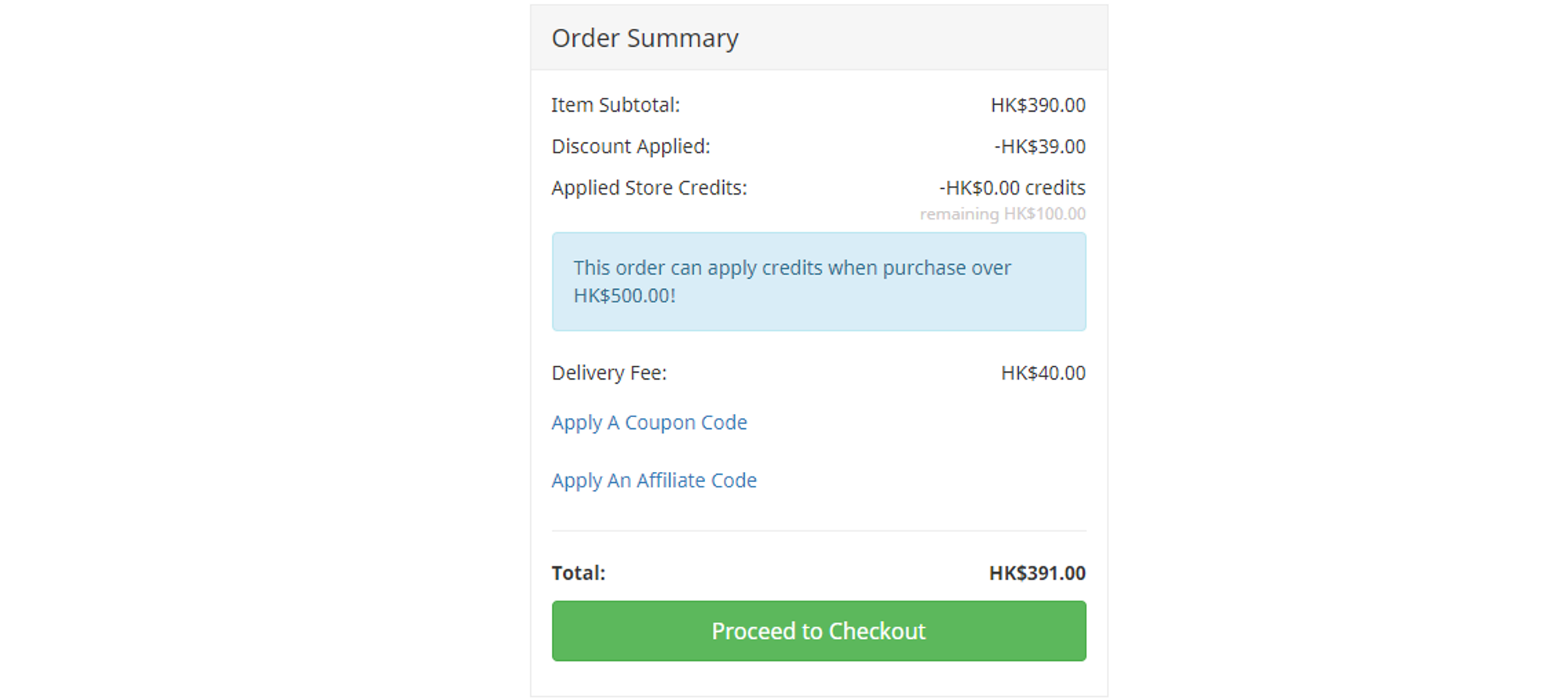Click the -HK$39.00 discount amount
Screen dimensions: 1568x700
tap(1039, 147)
